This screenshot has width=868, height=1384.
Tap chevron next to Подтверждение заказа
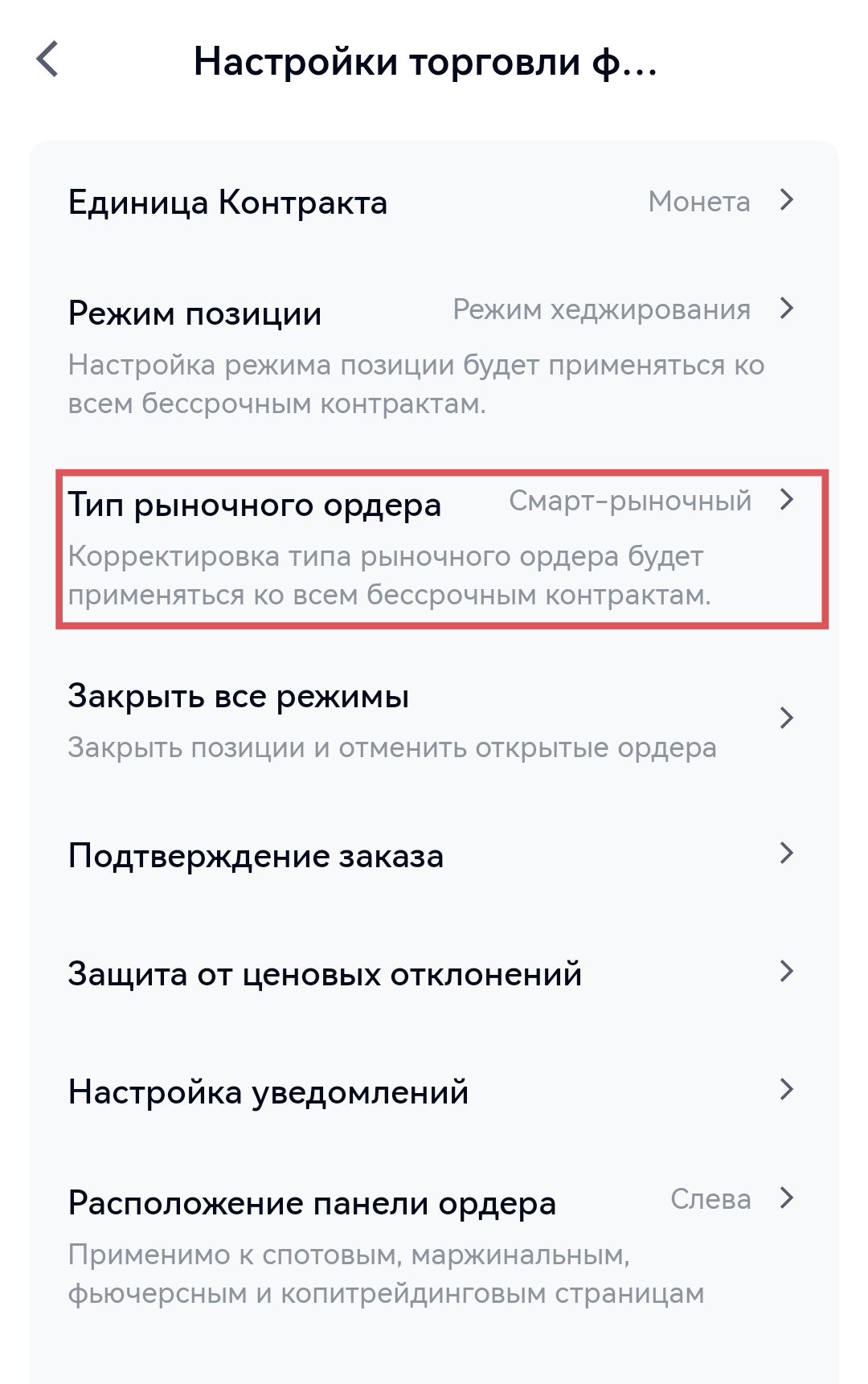(x=787, y=854)
